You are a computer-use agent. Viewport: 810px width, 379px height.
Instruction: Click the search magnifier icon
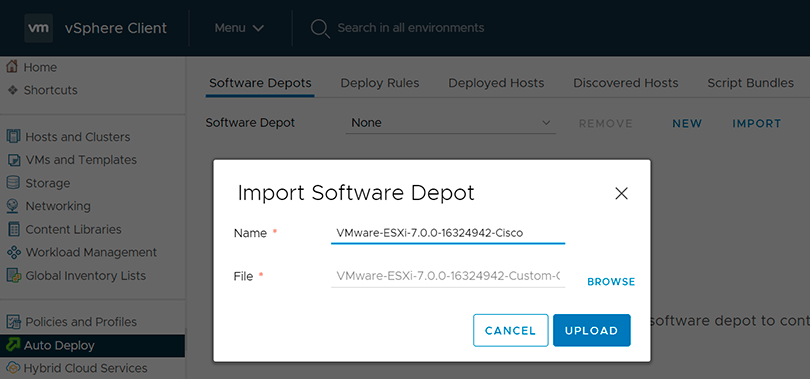(320, 28)
